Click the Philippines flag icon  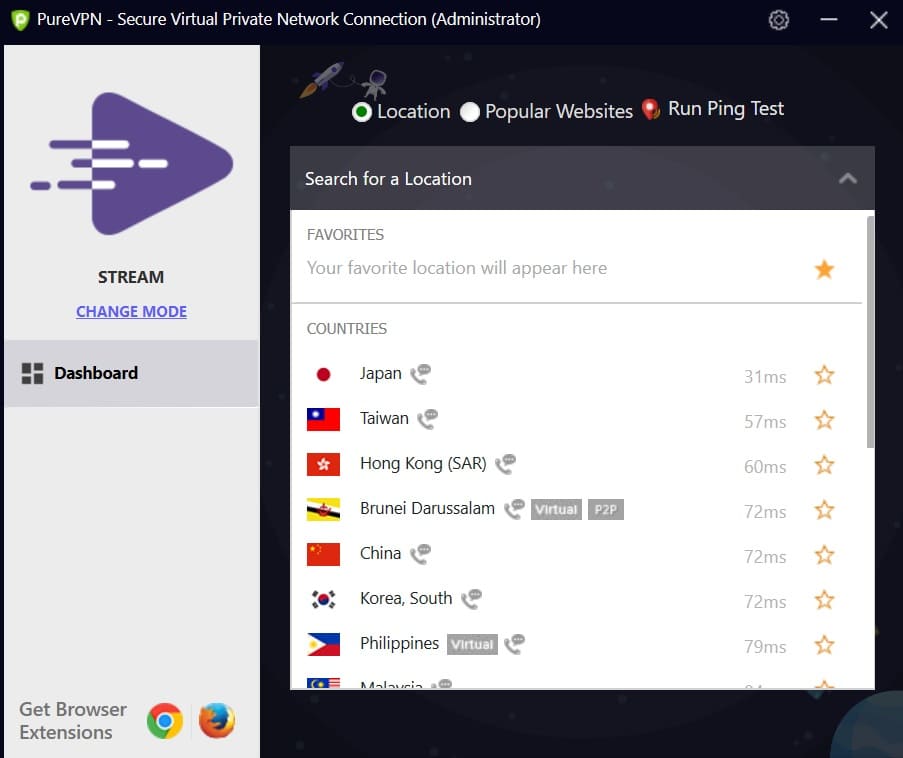(x=323, y=645)
